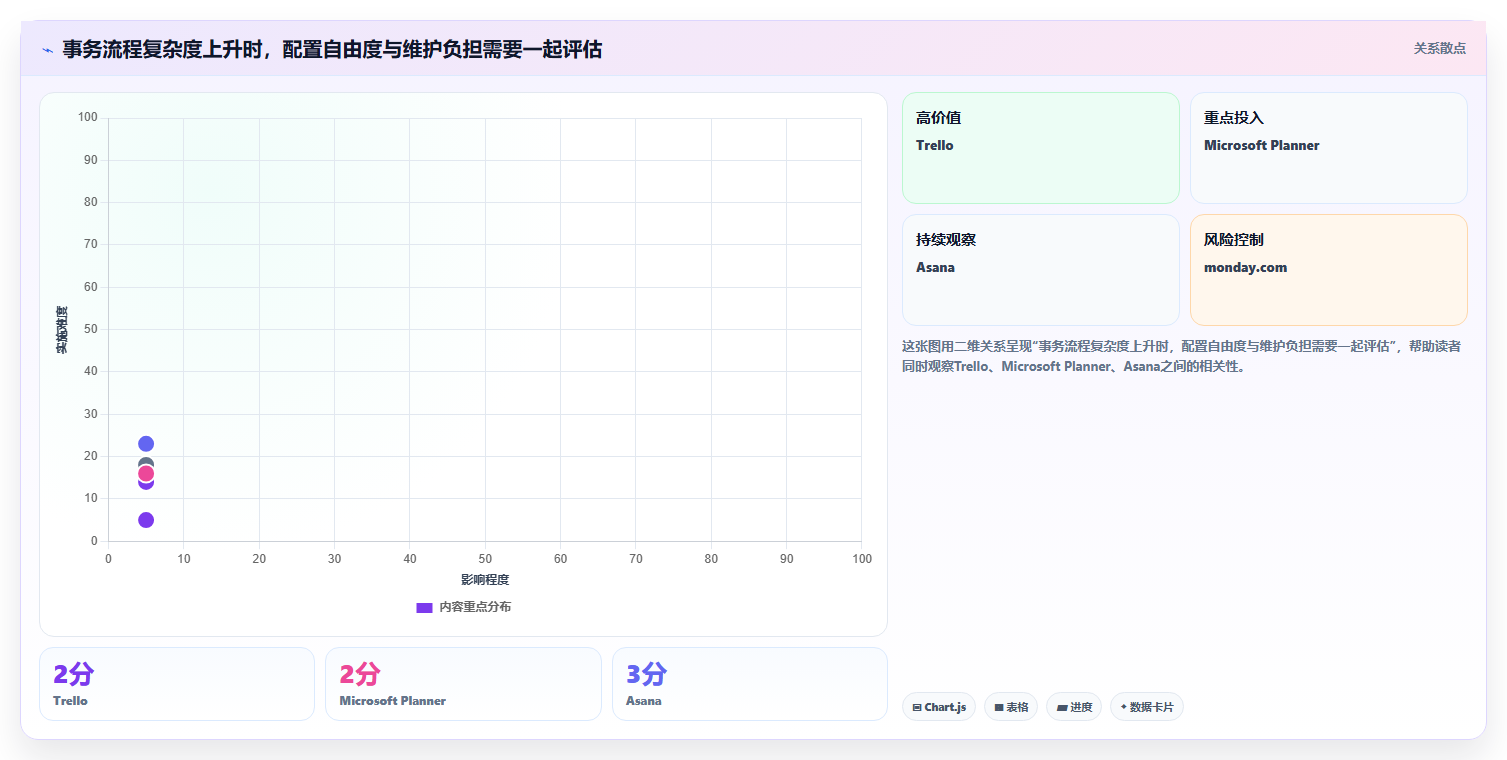Click the y-axis tick label 100

(x=87, y=118)
